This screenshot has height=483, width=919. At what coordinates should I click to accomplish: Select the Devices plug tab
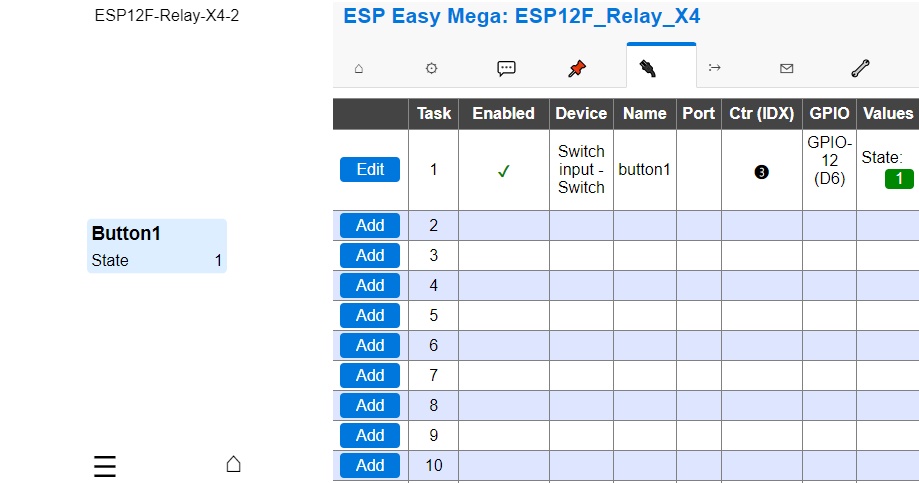coord(648,69)
